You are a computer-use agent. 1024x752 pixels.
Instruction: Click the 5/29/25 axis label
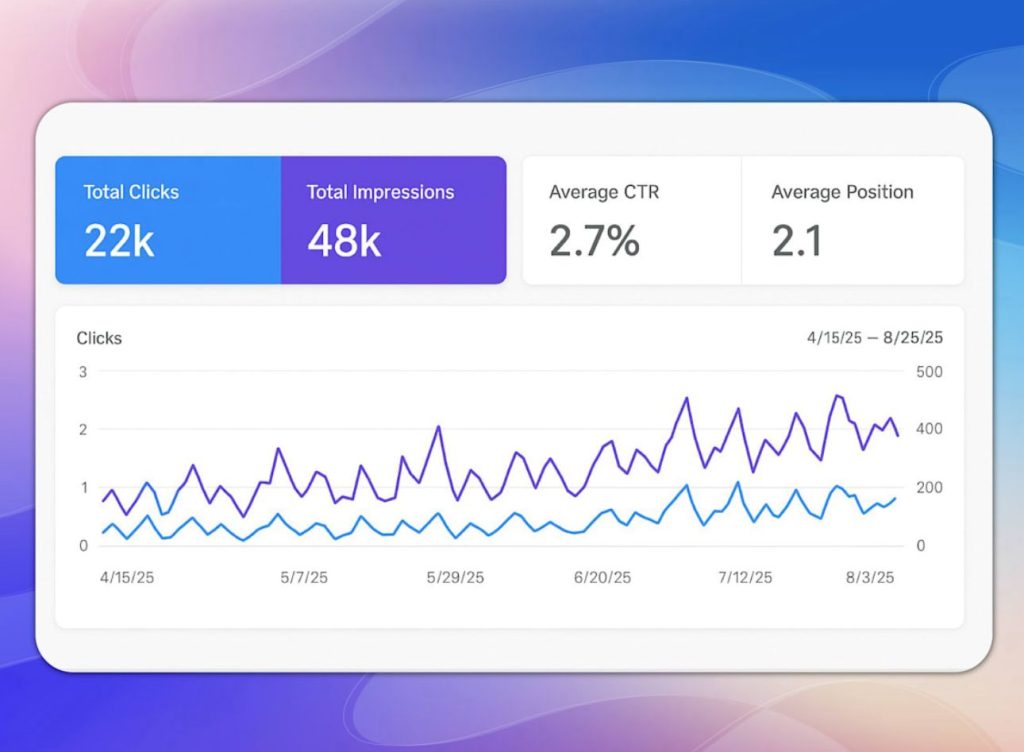tap(453, 576)
